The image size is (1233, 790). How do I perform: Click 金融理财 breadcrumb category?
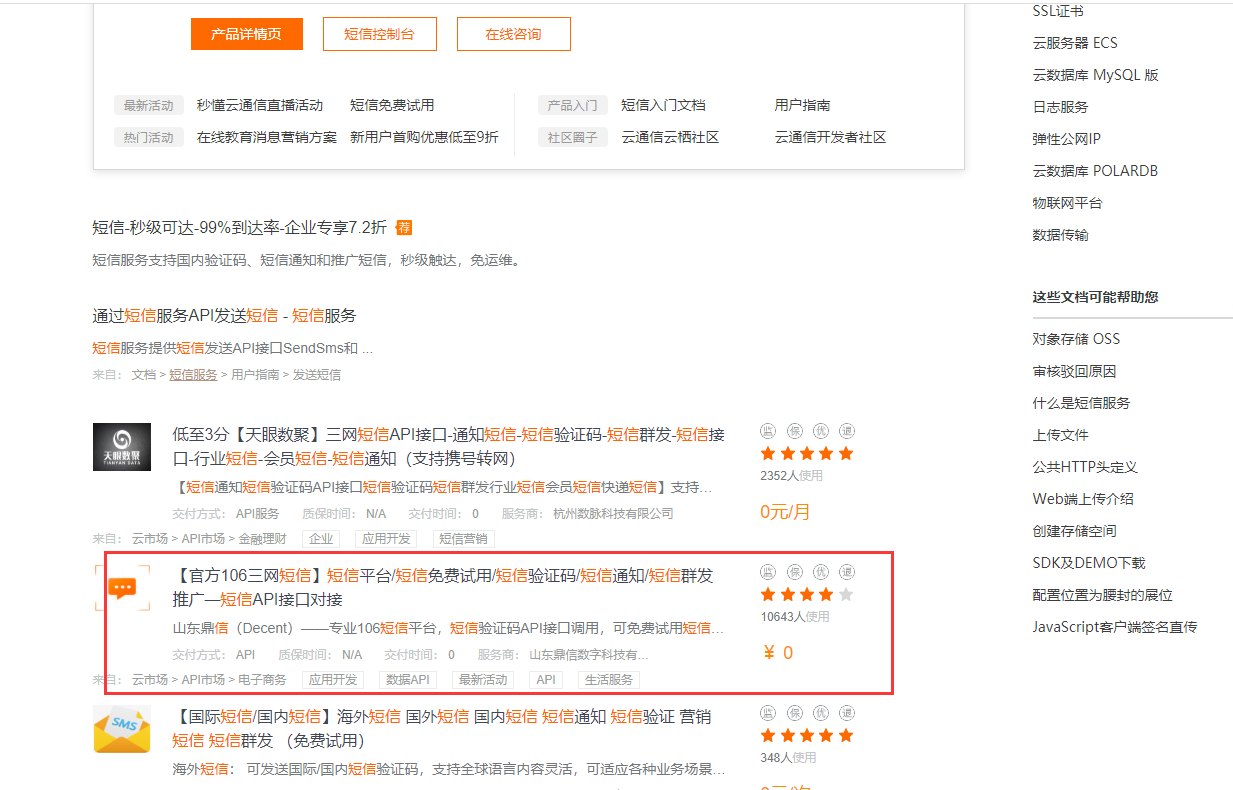[x=263, y=539]
